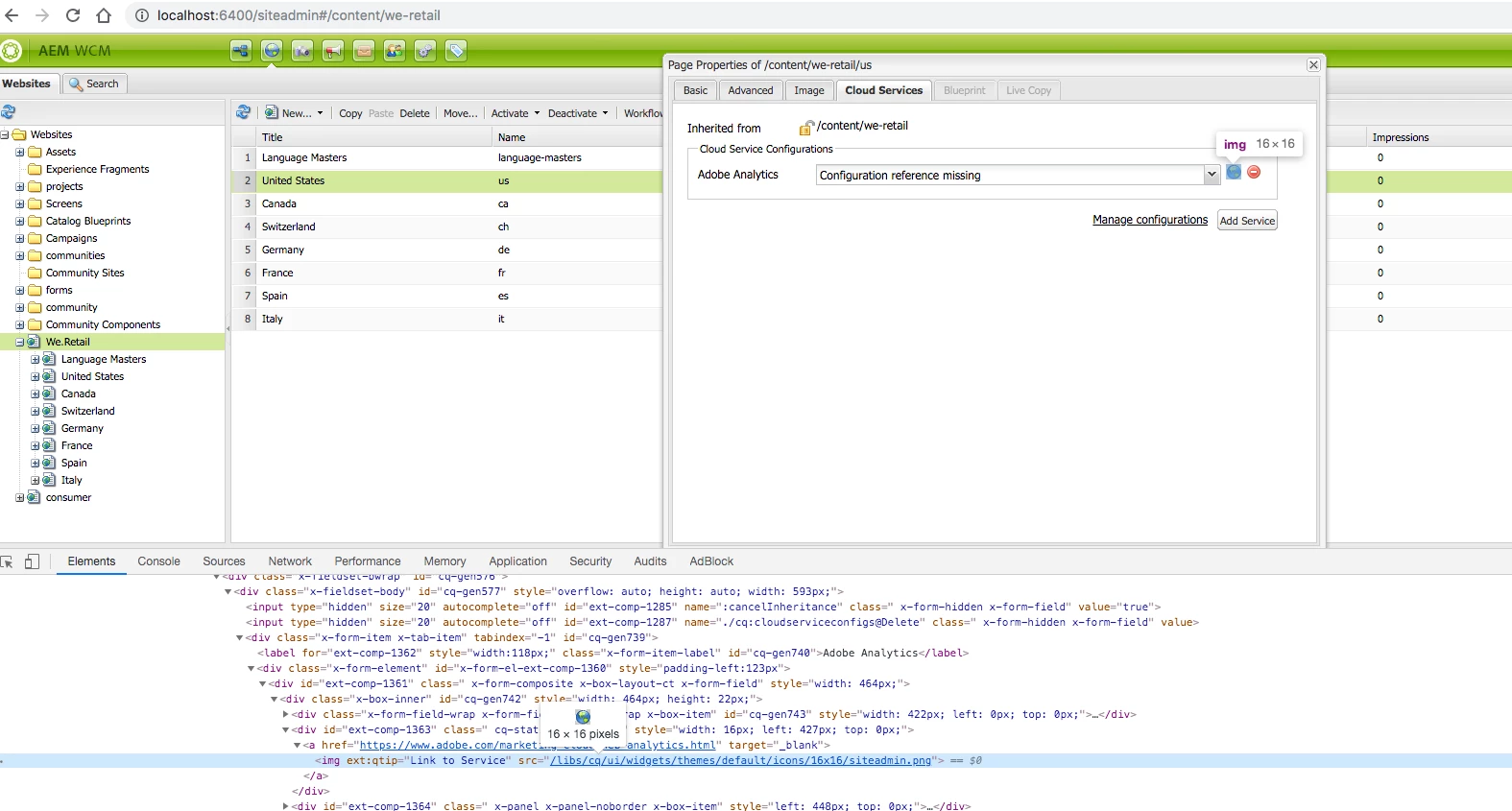Open the DevTools AdBlock tab

click(711, 561)
